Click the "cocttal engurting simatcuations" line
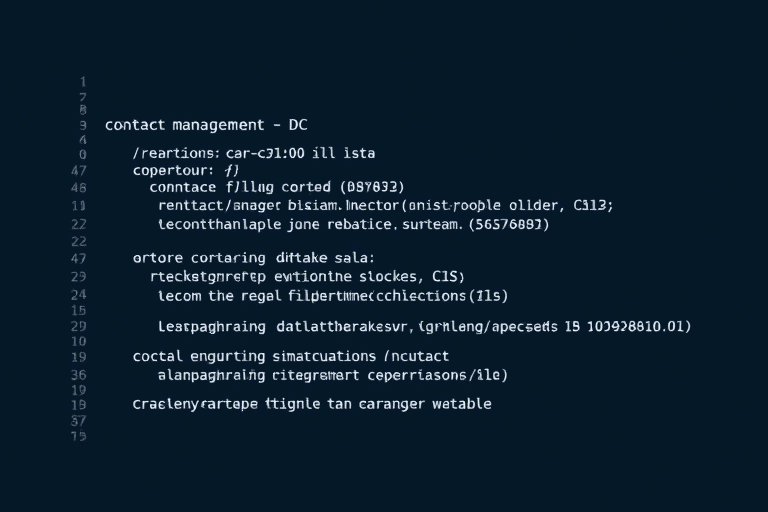 tap(291, 356)
